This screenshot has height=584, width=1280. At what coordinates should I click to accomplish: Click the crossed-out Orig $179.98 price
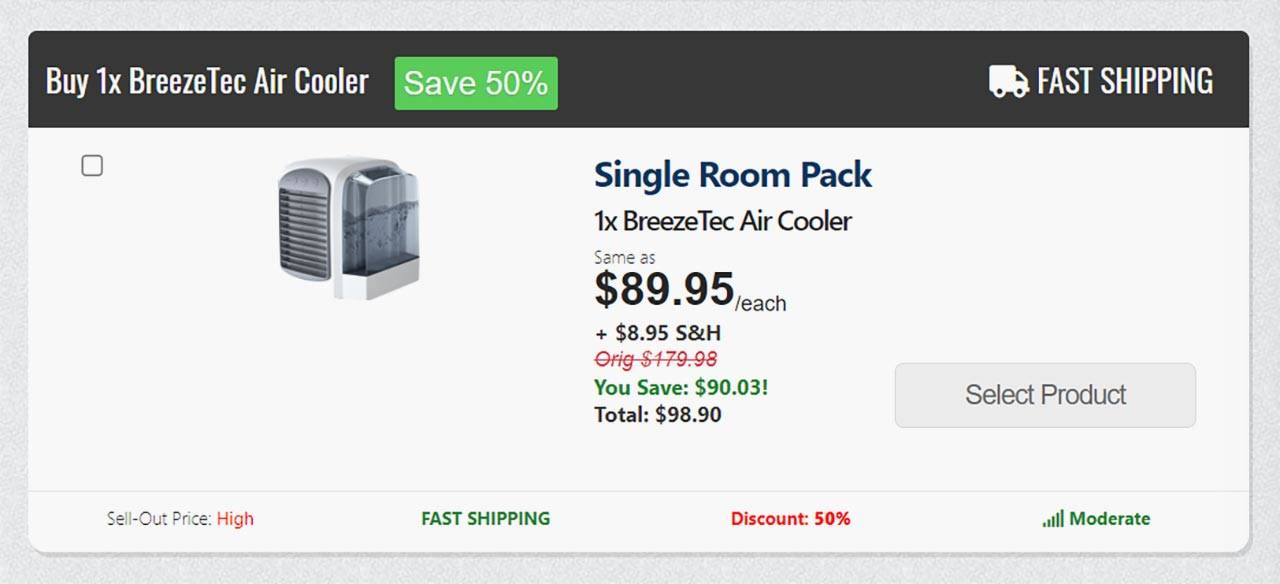click(655, 359)
